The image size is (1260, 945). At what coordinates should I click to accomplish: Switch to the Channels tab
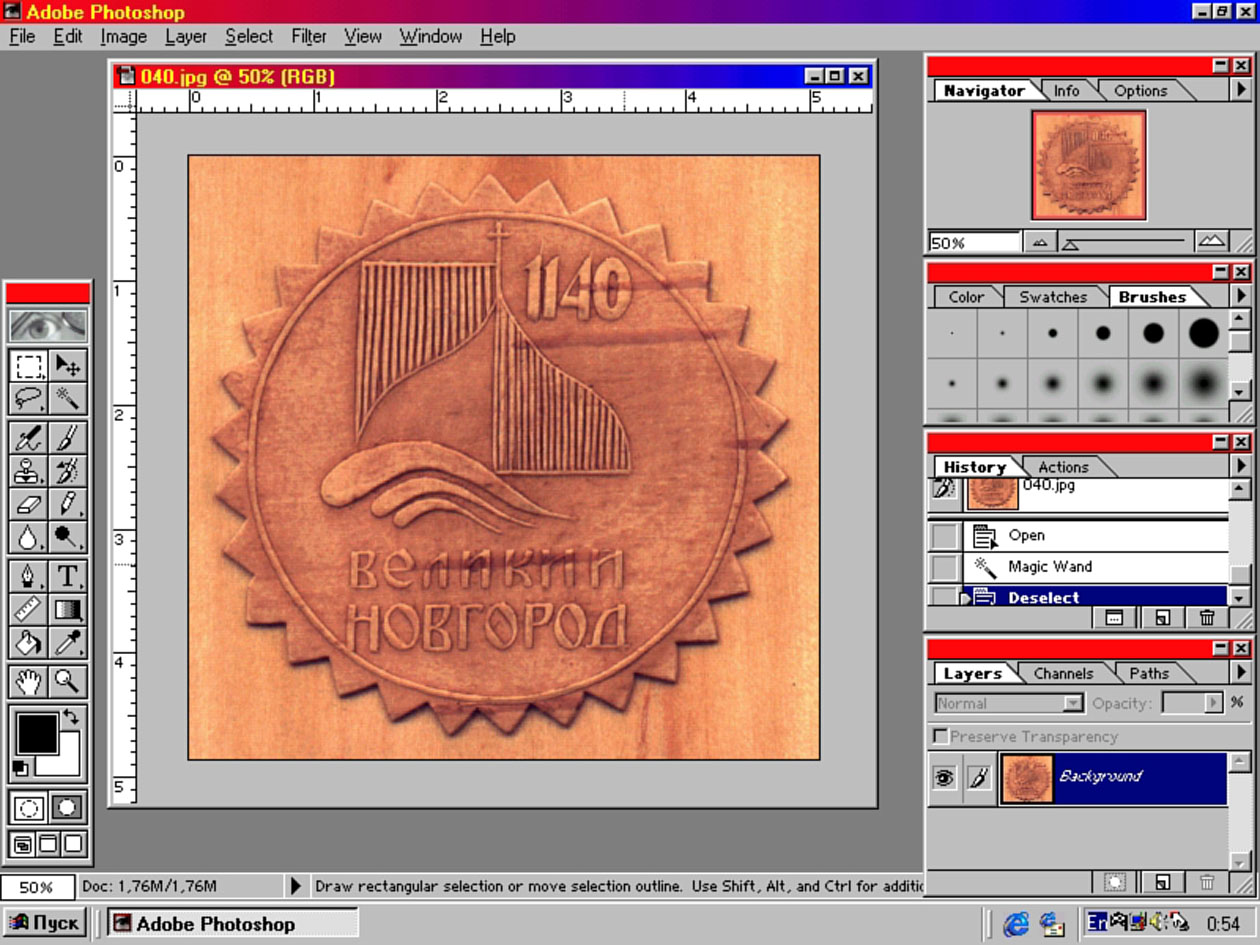[1062, 674]
